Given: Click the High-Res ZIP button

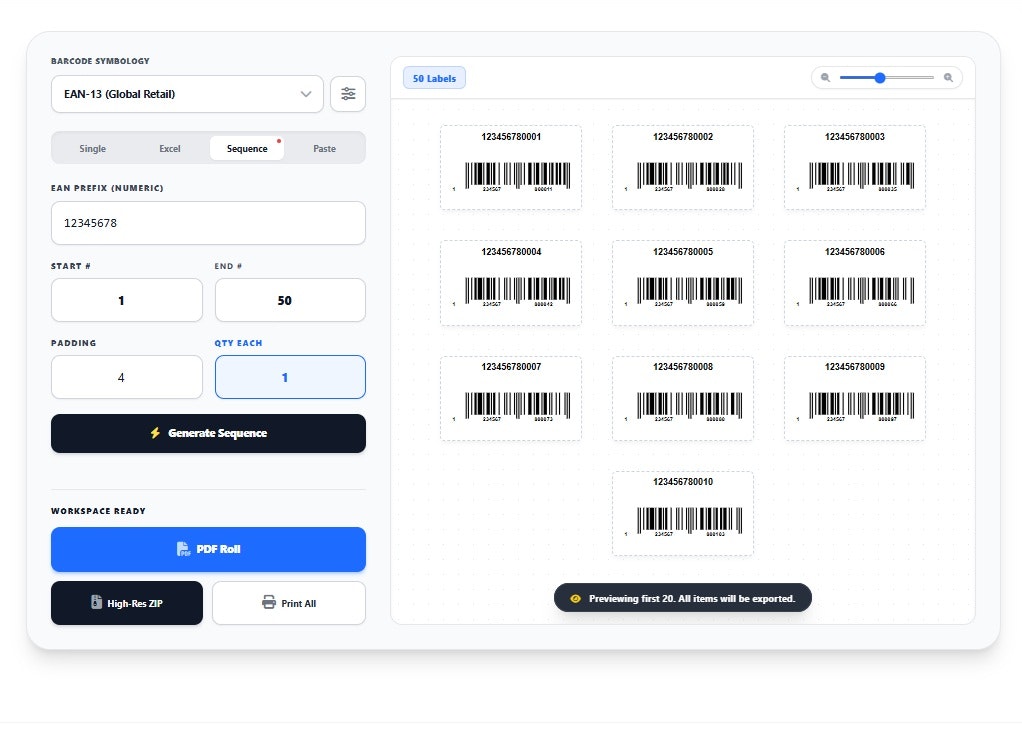Looking at the screenshot, I should [x=127, y=603].
